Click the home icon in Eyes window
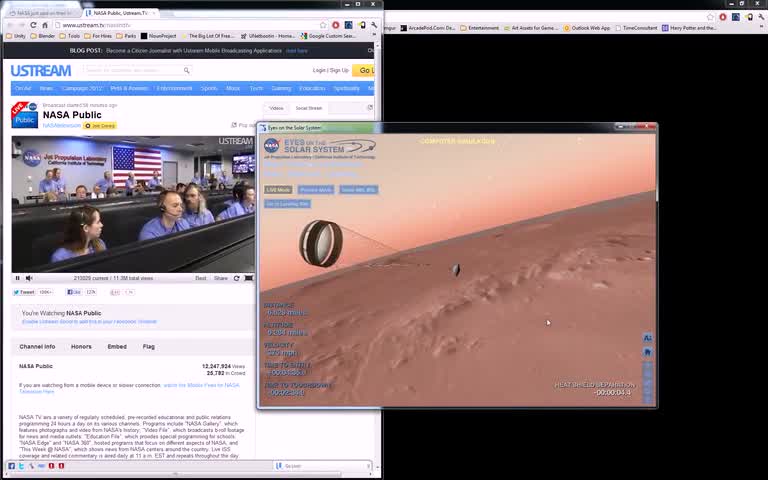Screen dimensions: 768x480 648,352
